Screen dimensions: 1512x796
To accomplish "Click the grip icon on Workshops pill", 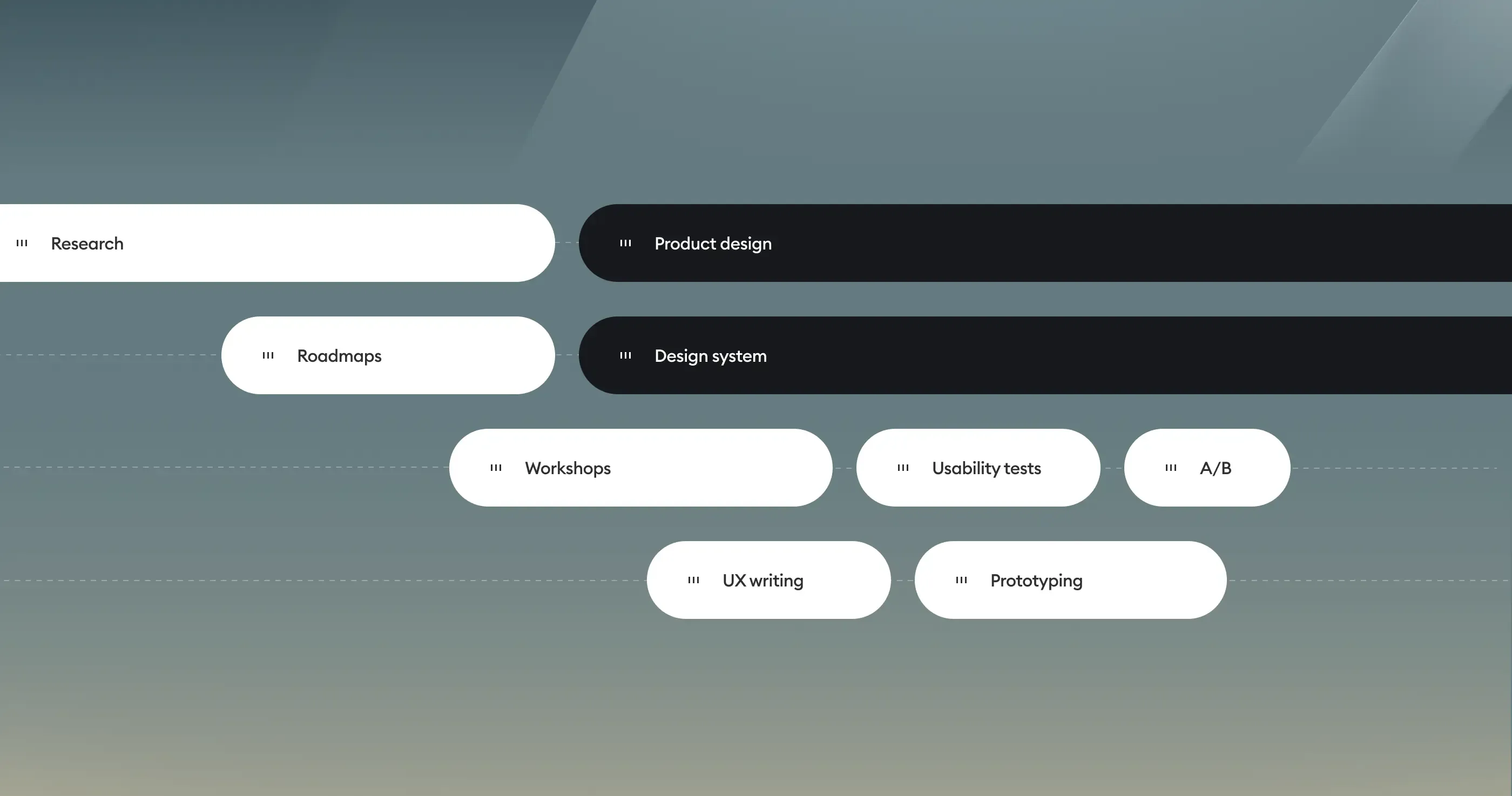I will (496, 468).
